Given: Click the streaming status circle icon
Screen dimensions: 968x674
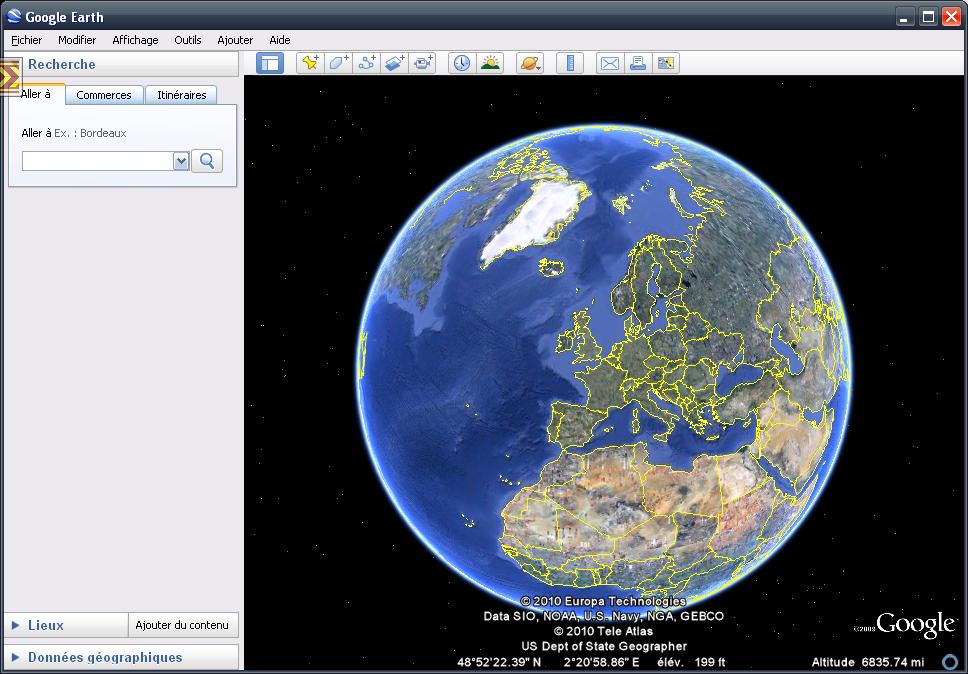Looking at the screenshot, I should click(950, 662).
